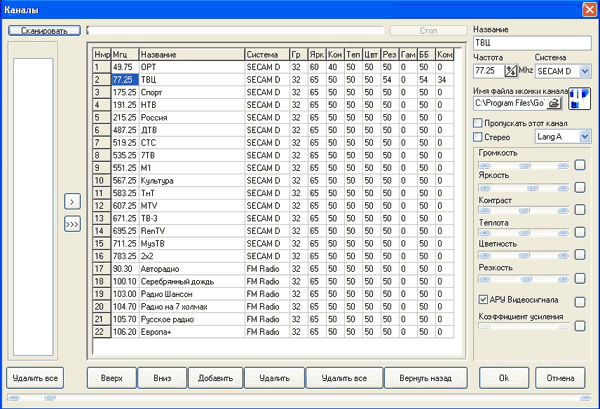This screenshot has width=600, height=409.
Task: Click the Вернуть назад button
Action: [x=426, y=378]
